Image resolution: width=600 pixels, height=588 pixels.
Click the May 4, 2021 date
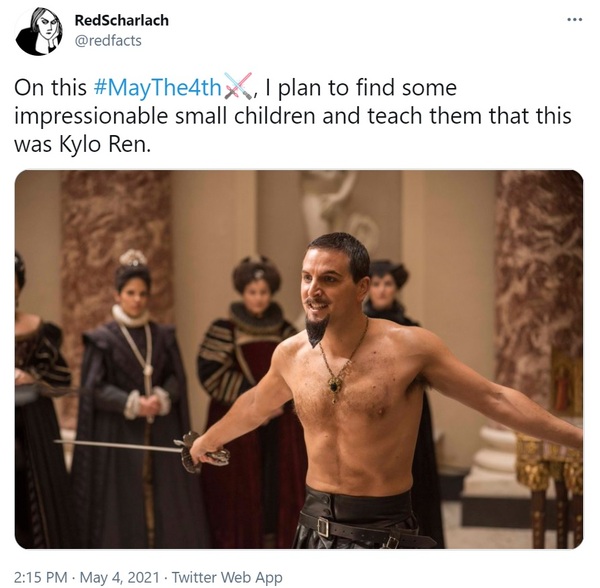[x=119, y=577]
